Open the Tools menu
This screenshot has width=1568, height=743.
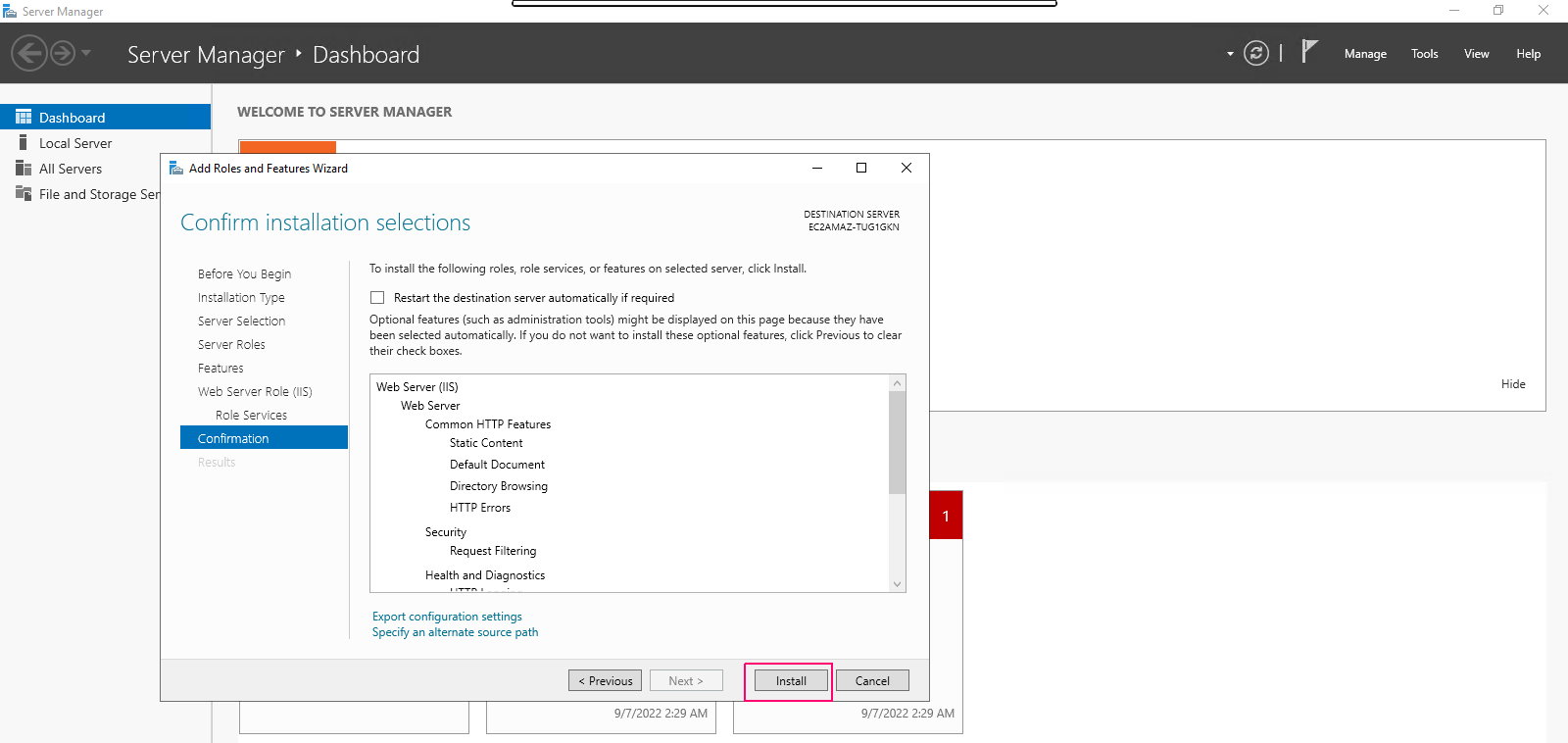(1425, 54)
